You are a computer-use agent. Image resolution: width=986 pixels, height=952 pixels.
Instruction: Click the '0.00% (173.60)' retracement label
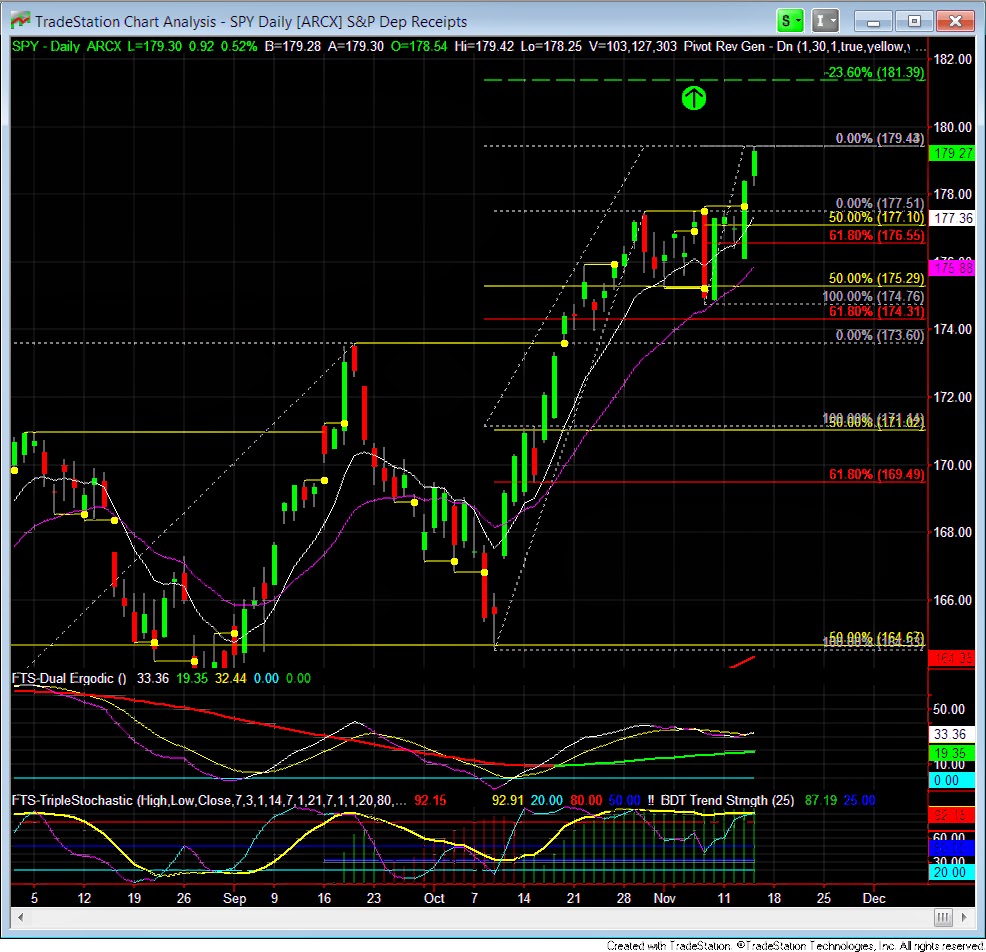click(x=880, y=335)
